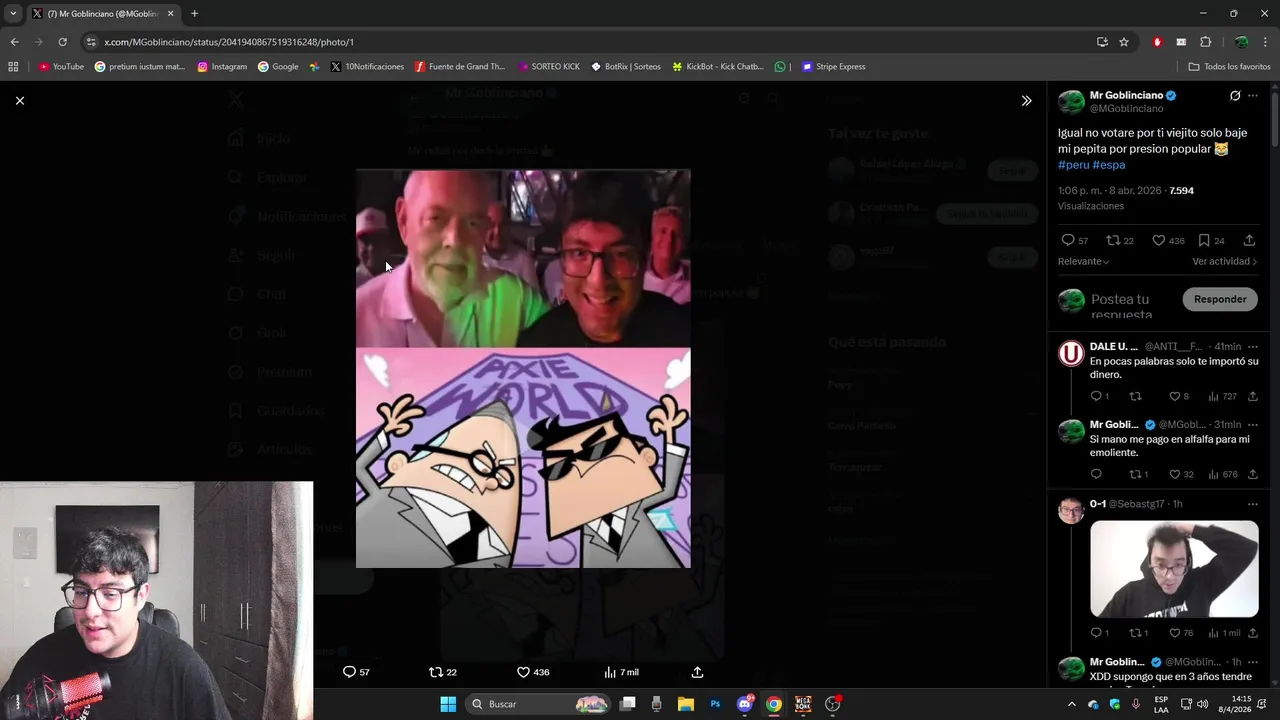Open Mr Goblinciano profile name in sidebar header
Image resolution: width=1280 pixels, height=720 pixels.
coord(1126,95)
